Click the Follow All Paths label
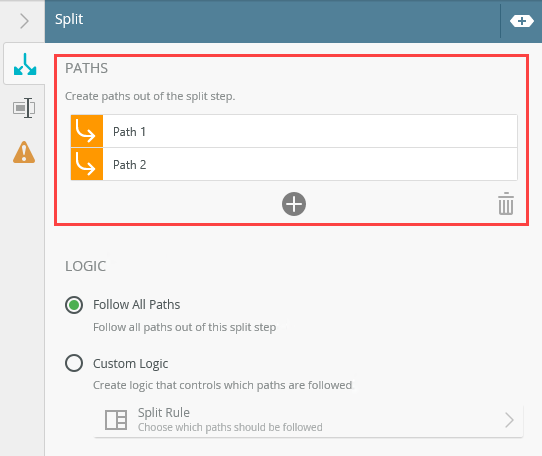The width and height of the screenshot is (542, 456). coord(137,305)
